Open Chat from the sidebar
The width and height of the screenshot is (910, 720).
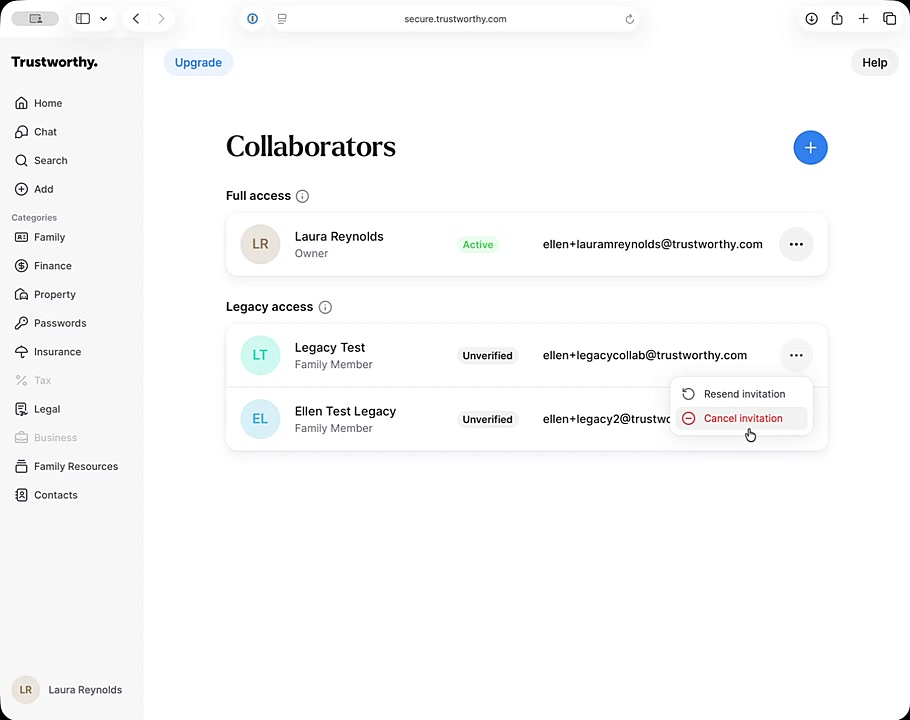(45, 132)
